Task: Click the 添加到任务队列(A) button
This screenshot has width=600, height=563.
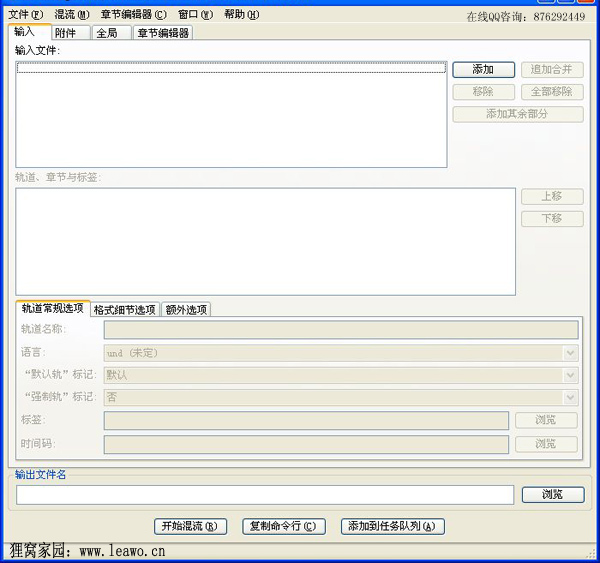Action: [x=393, y=526]
